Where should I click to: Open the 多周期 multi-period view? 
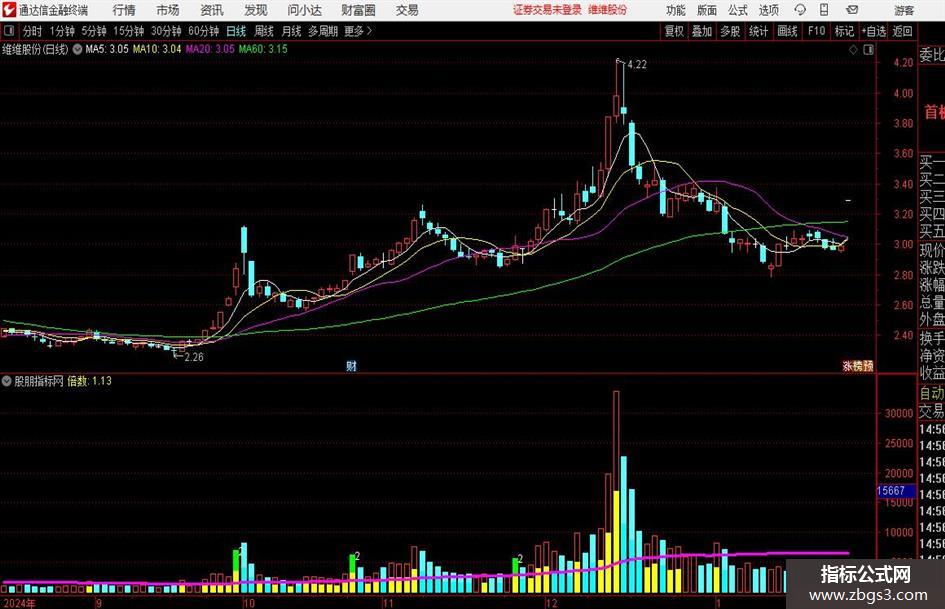click(323, 31)
